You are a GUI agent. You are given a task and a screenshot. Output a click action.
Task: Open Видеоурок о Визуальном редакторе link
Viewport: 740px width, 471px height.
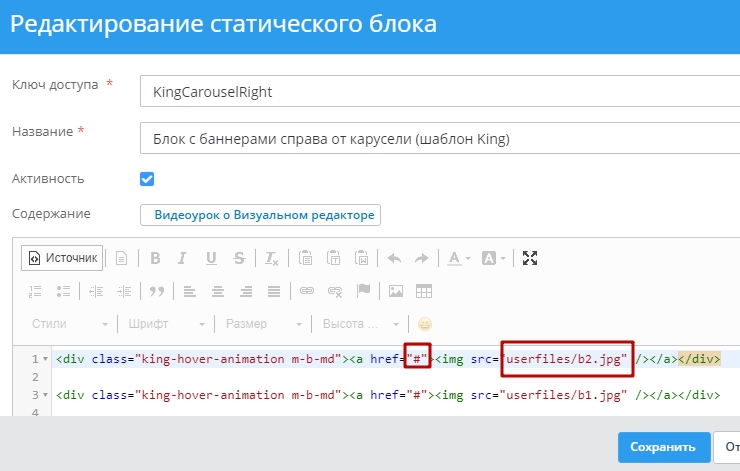coord(260,215)
